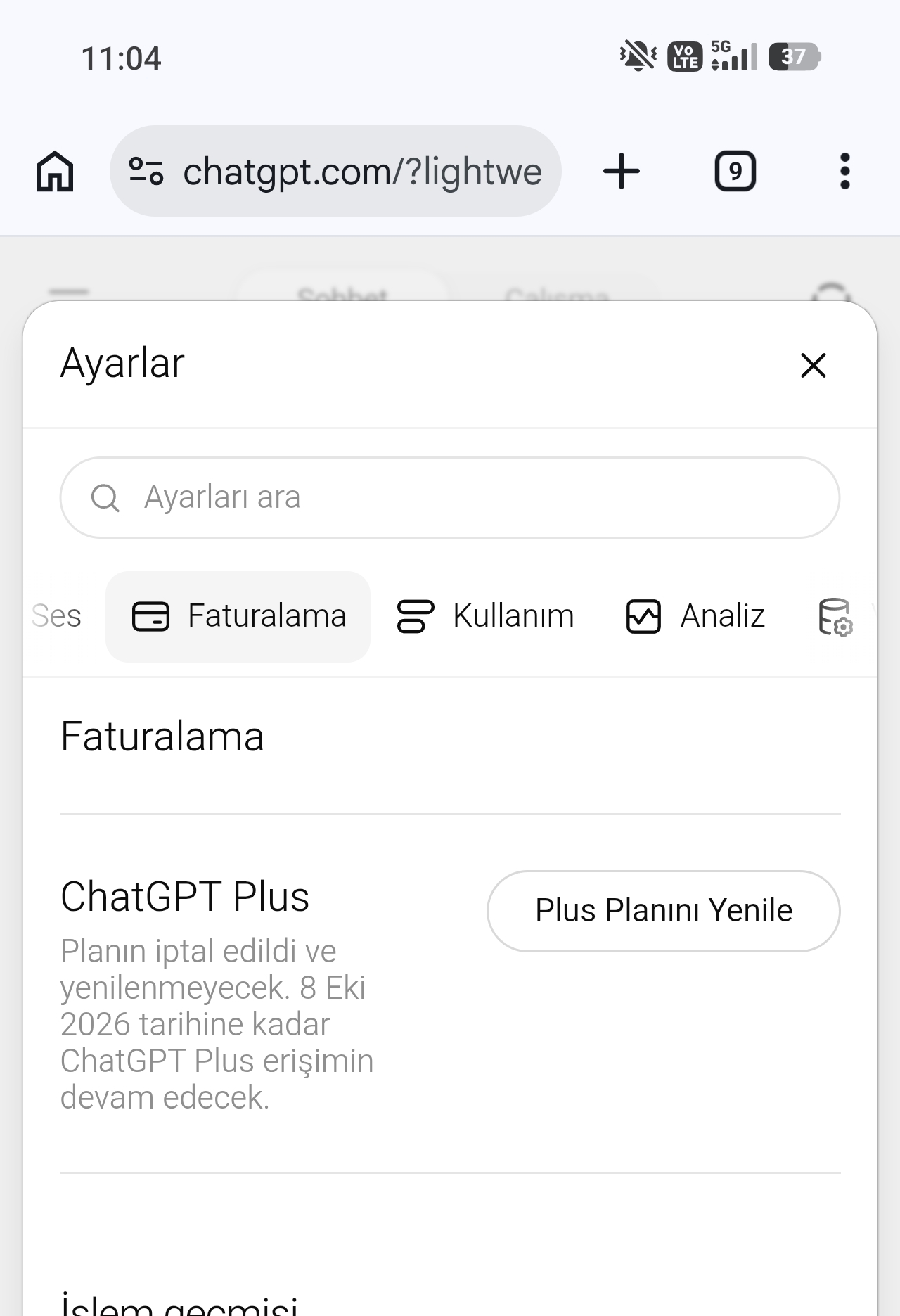The image size is (900, 1316).
Task: Click the Faturalama card icon
Action: pos(150,617)
